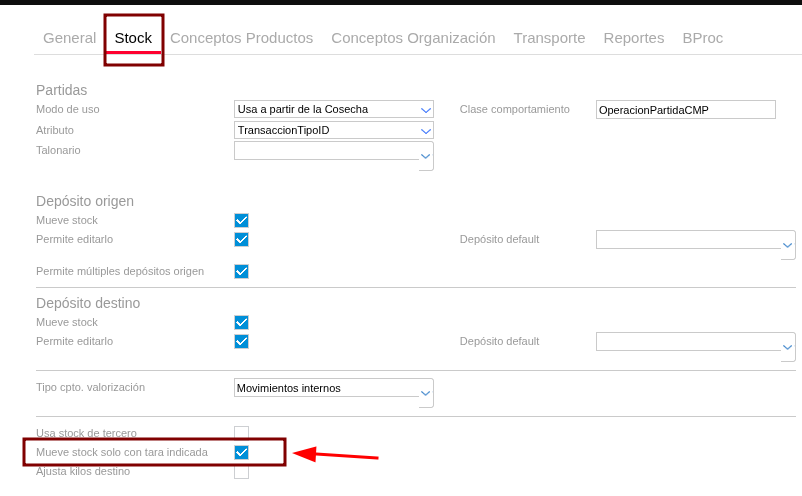Switch to Conceptos Productos tab
The width and height of the screenshot is (802, 496).
click(x=241, y=38)
